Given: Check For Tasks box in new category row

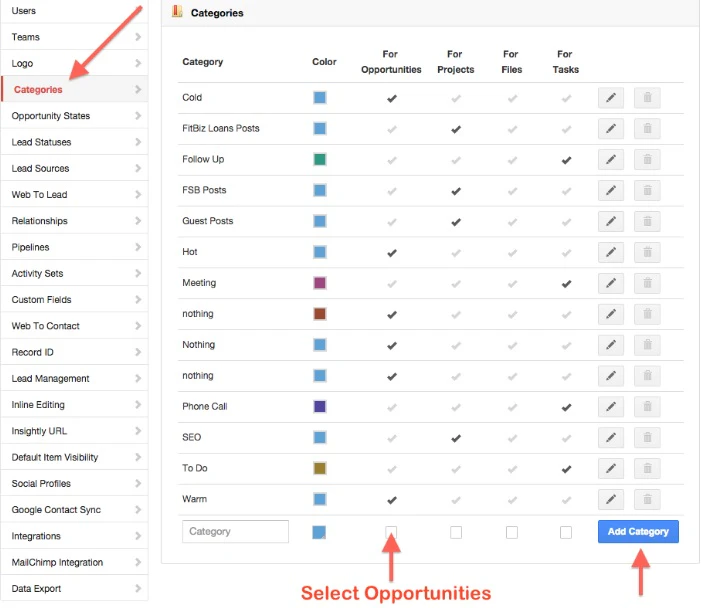Looking at the screenshot, I should (566, 532).
